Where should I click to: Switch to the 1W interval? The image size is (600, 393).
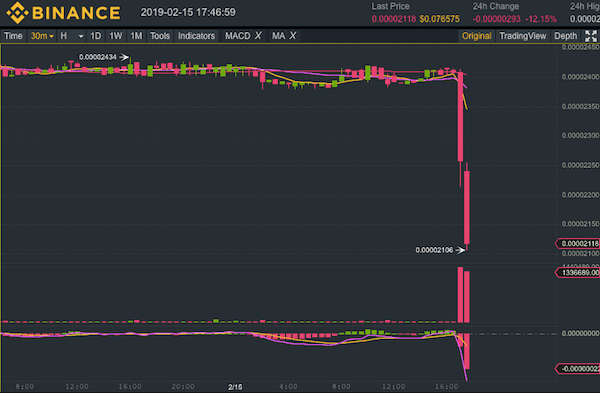tap(116, 36)
